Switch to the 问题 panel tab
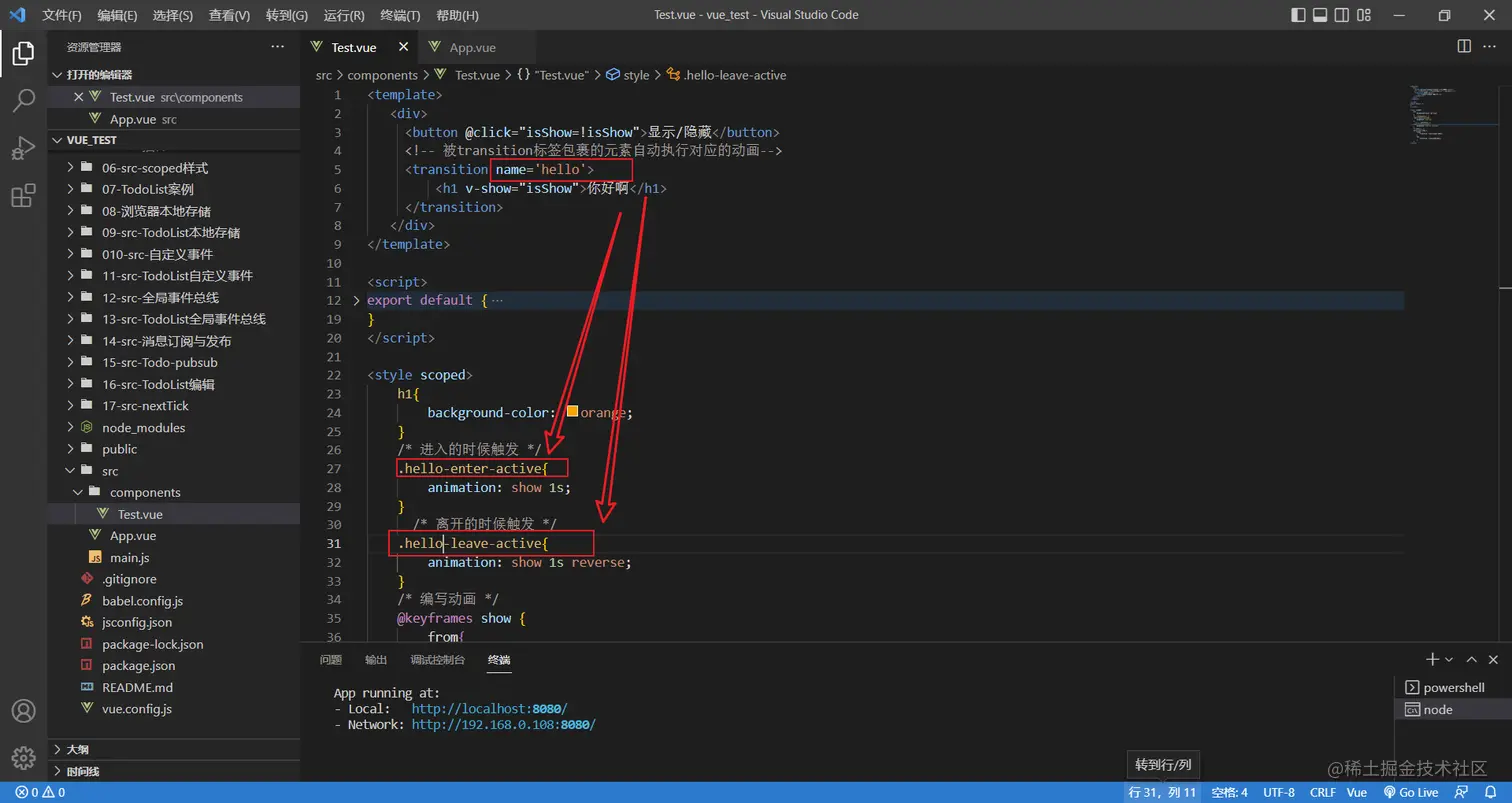This screenshot has width=1512, height=803. coord(330,660)
